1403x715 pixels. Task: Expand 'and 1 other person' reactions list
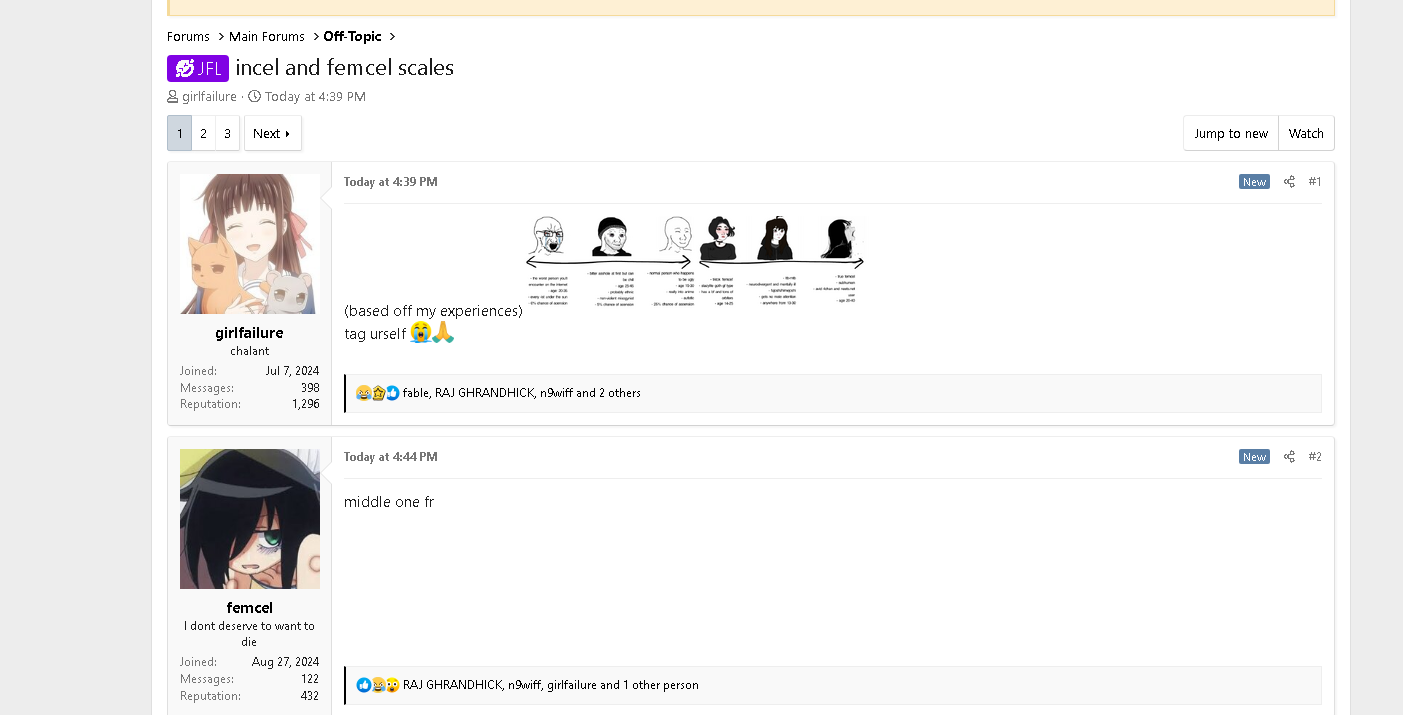(649, 685)
